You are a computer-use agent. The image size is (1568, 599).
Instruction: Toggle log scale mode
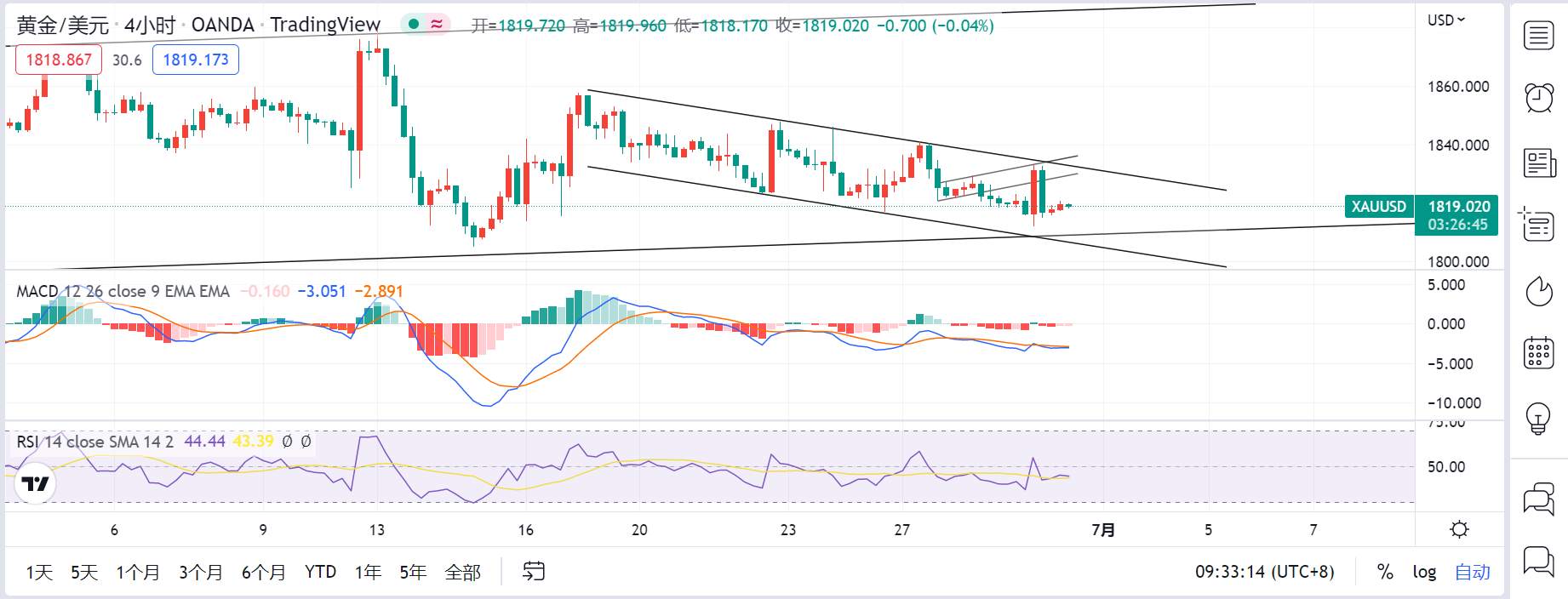coord(1424,572)
